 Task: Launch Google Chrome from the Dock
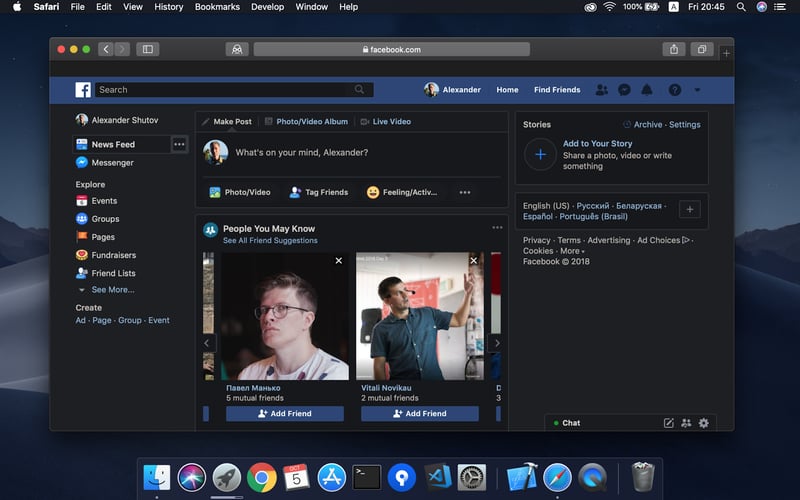tap(262, 477)
